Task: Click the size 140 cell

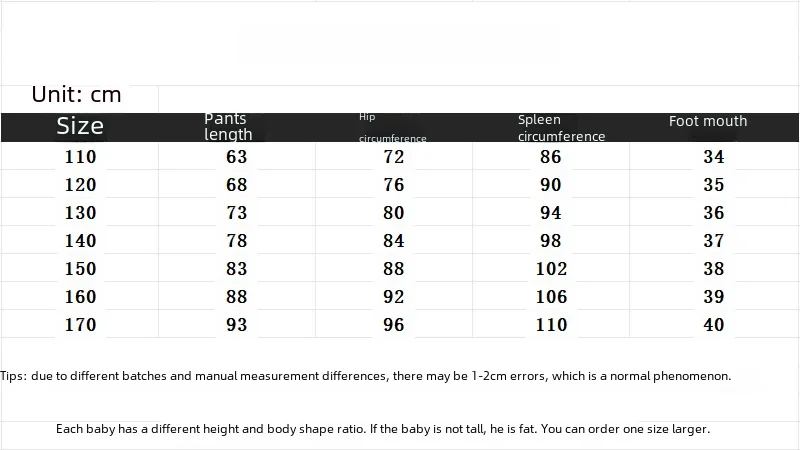Action: (80, 241)
